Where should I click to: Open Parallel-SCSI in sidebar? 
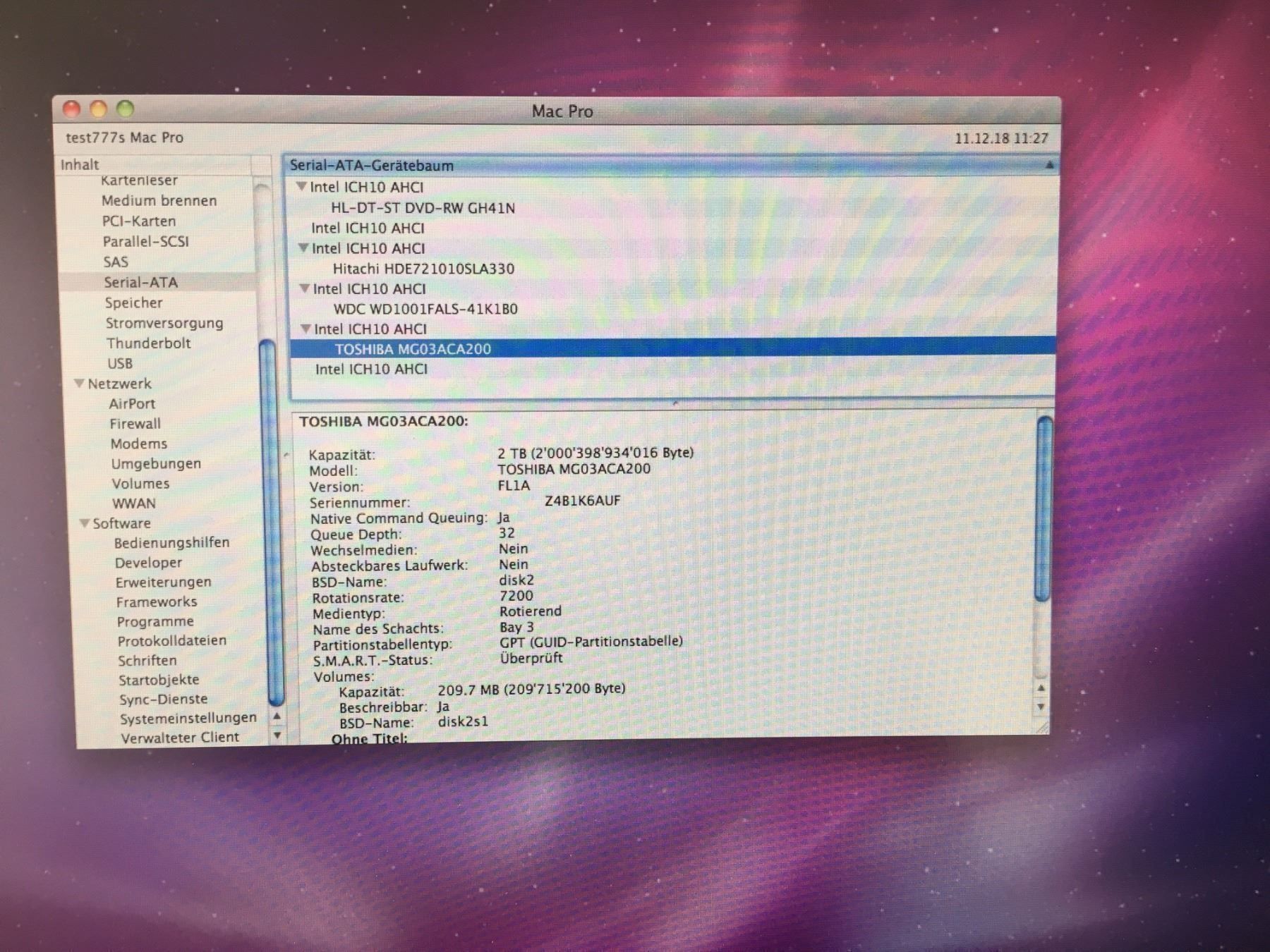tap(146, 242)
